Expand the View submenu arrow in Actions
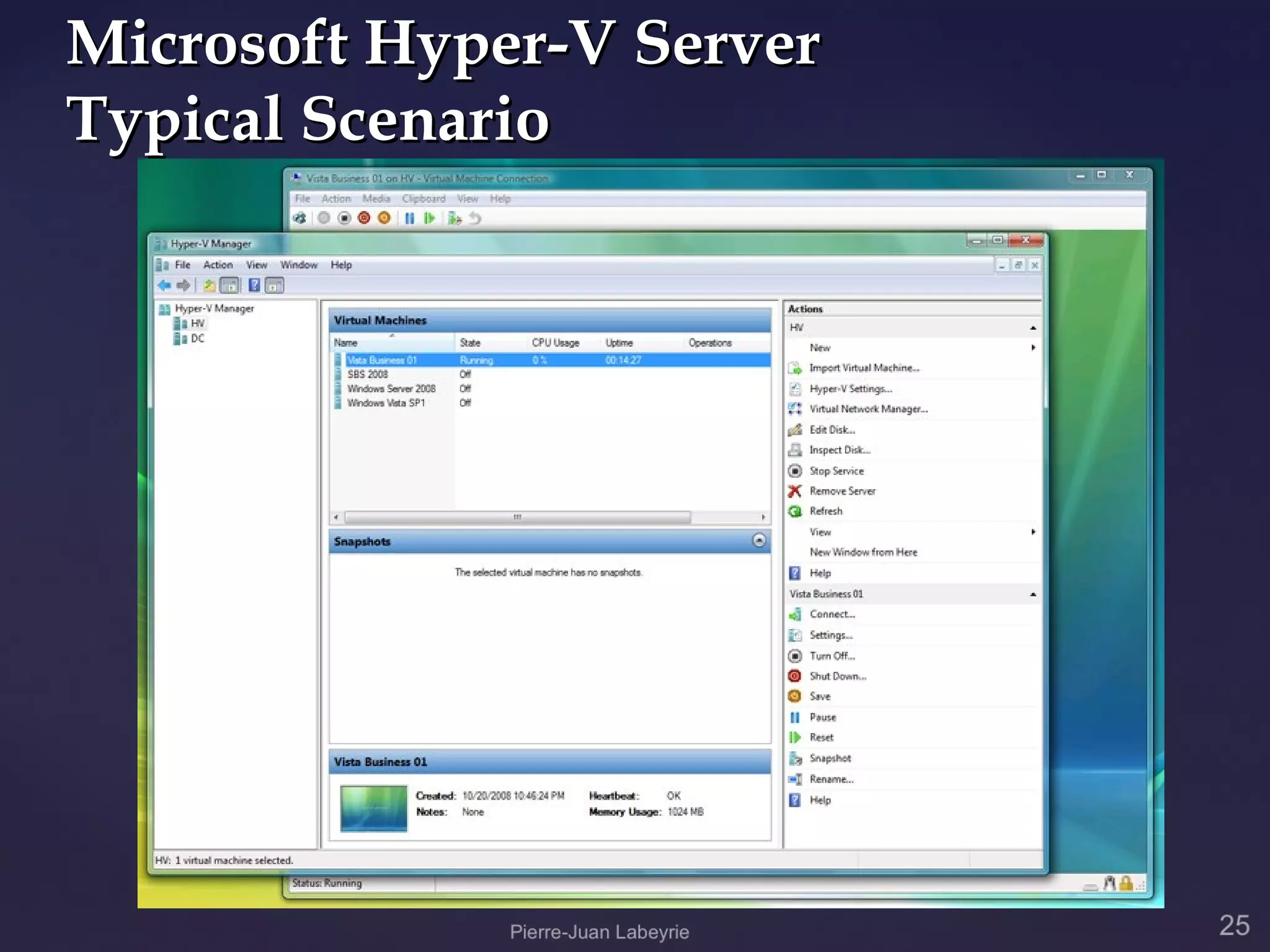Viewport: 1270px width, 952px height. click(x=1033, y=532)
